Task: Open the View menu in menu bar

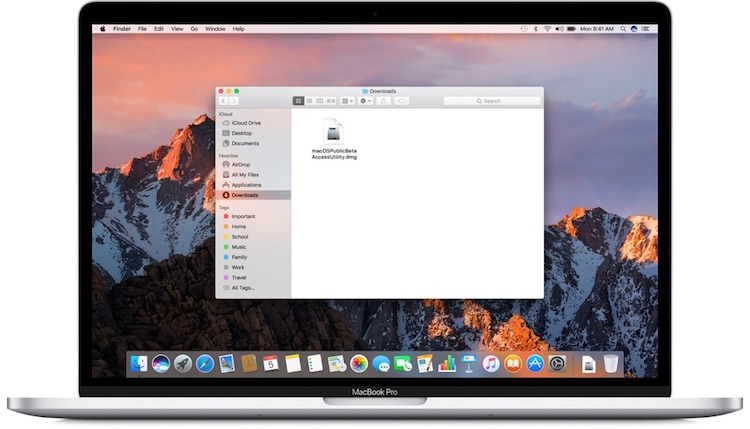Action: coord(176,29)
